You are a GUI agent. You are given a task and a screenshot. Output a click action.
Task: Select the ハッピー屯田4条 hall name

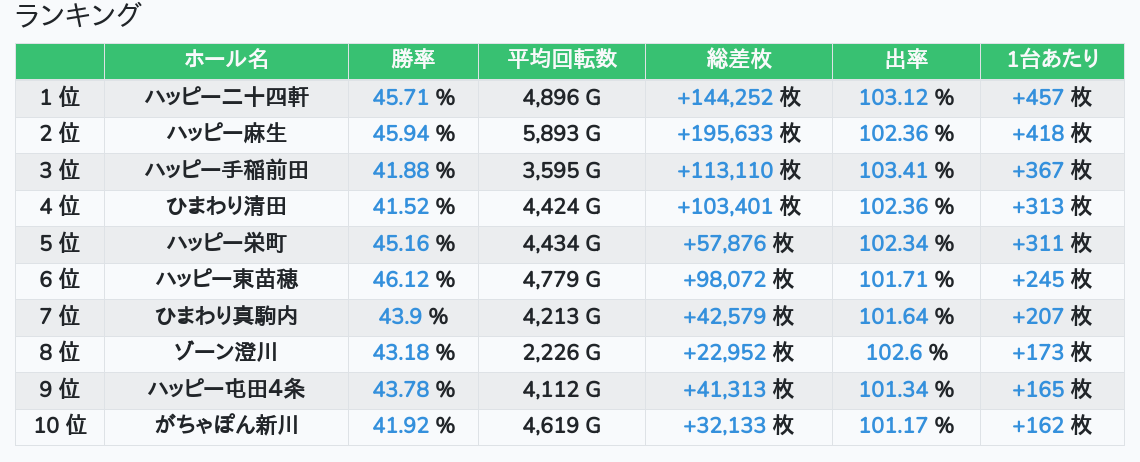tap(226, 390)
